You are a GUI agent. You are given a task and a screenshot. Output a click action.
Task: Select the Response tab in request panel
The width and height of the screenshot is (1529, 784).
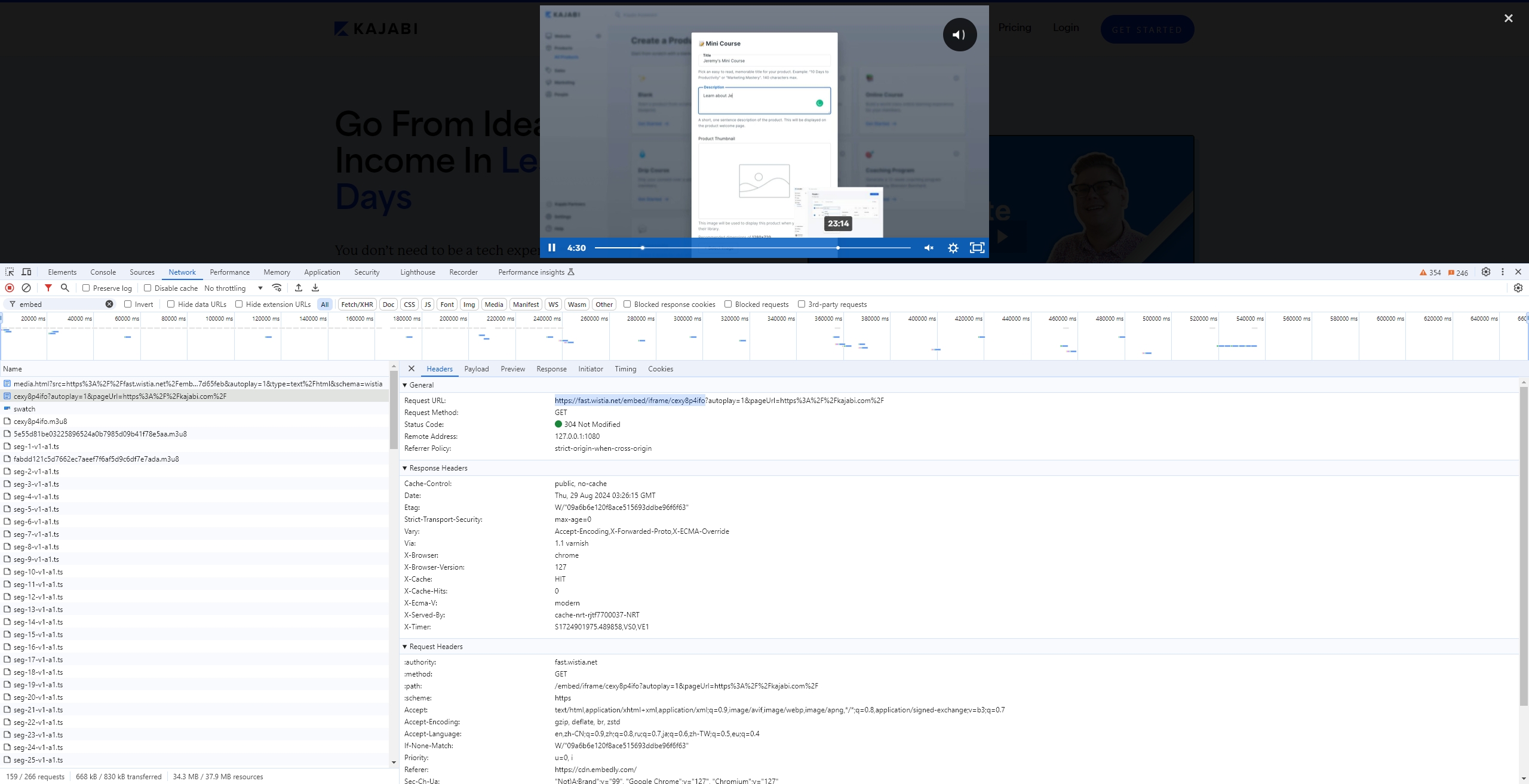click(551, 368)
